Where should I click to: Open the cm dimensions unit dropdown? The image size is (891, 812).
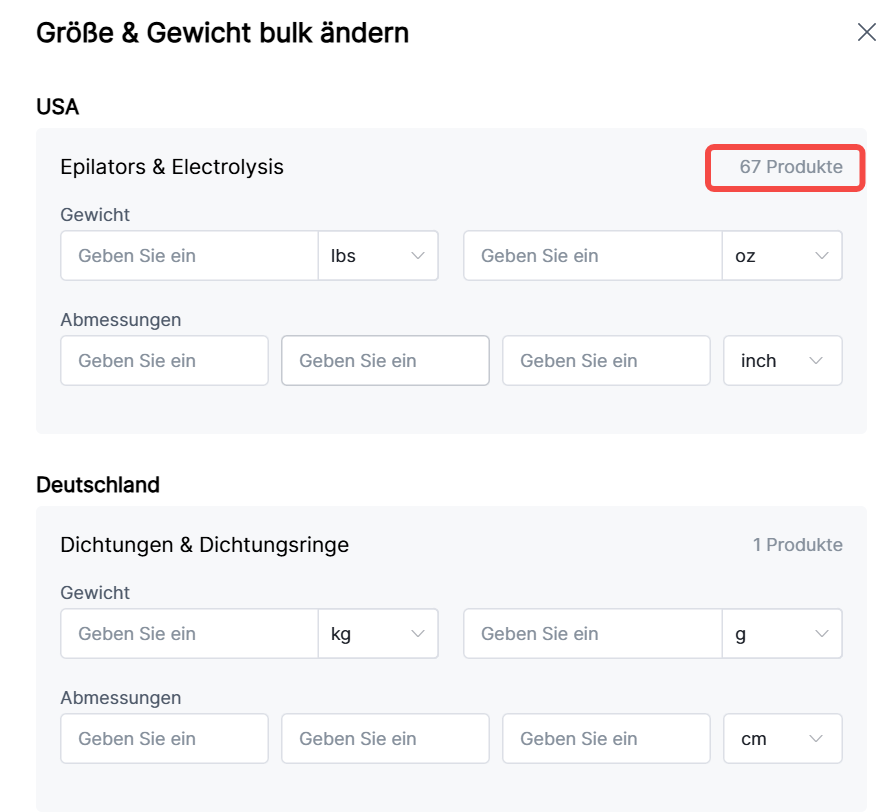pyautogui.click(x=782, y=739)
